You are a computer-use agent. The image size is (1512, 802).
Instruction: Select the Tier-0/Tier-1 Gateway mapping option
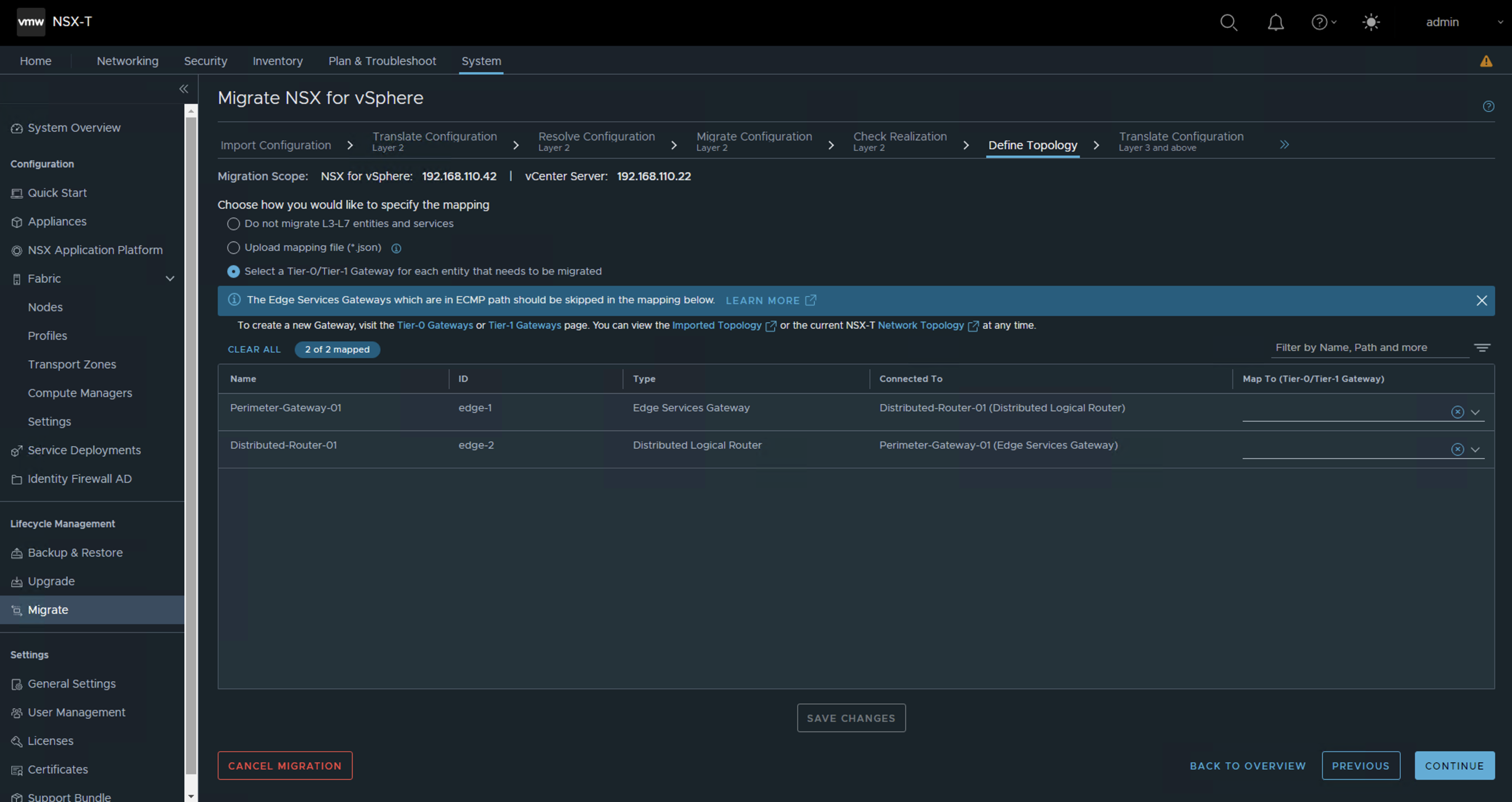tap(233, 271)
